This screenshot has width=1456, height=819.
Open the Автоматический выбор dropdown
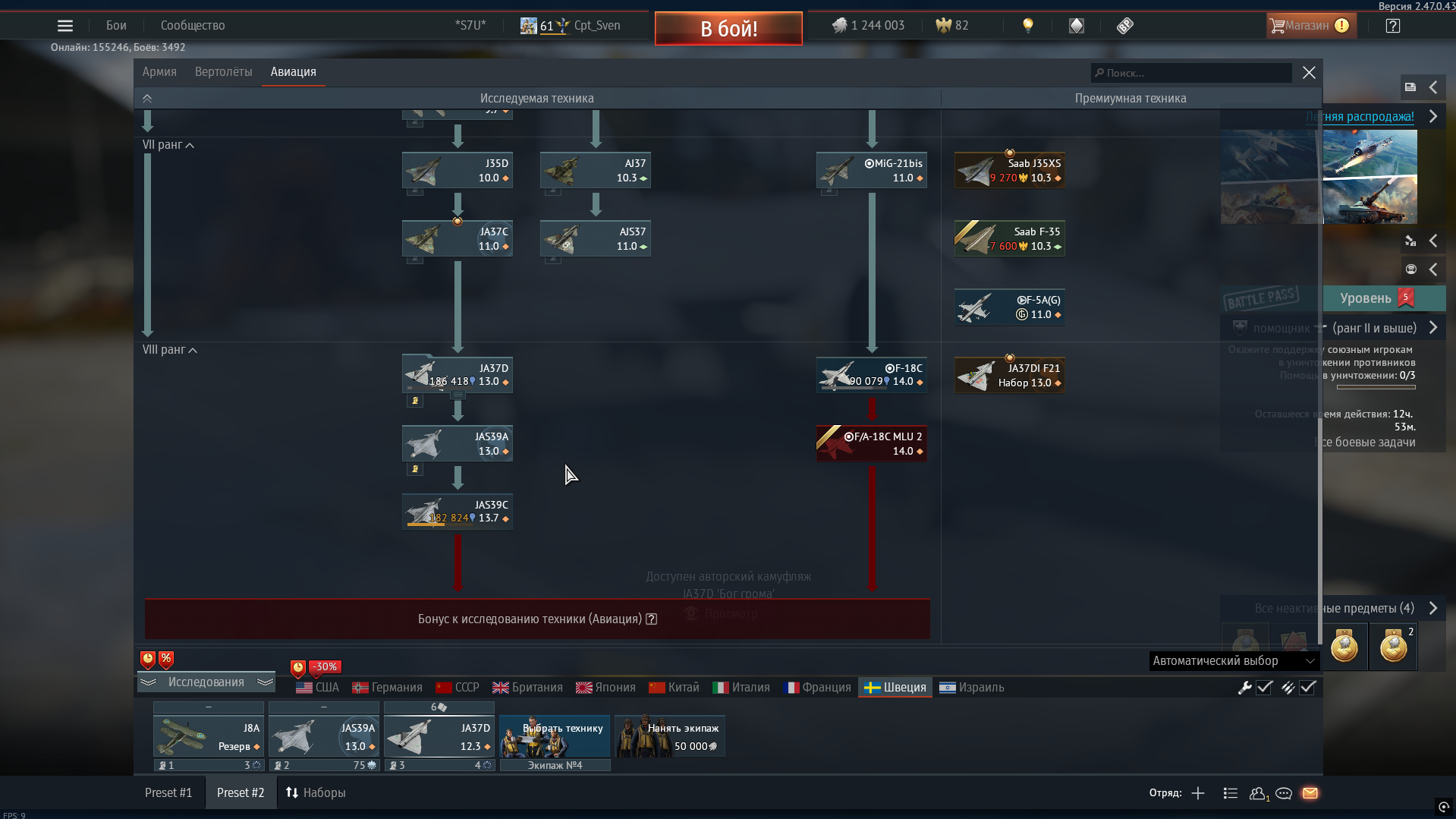(1234, 661)
